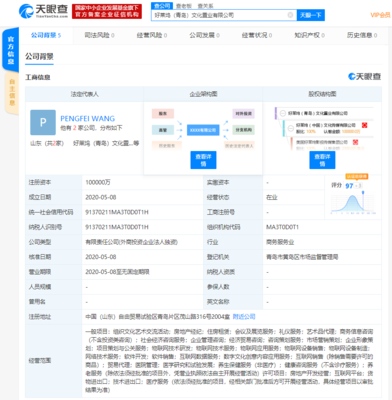Click the red 2 company count link
The image size is (392, 400).
click(x=75, y=128)
